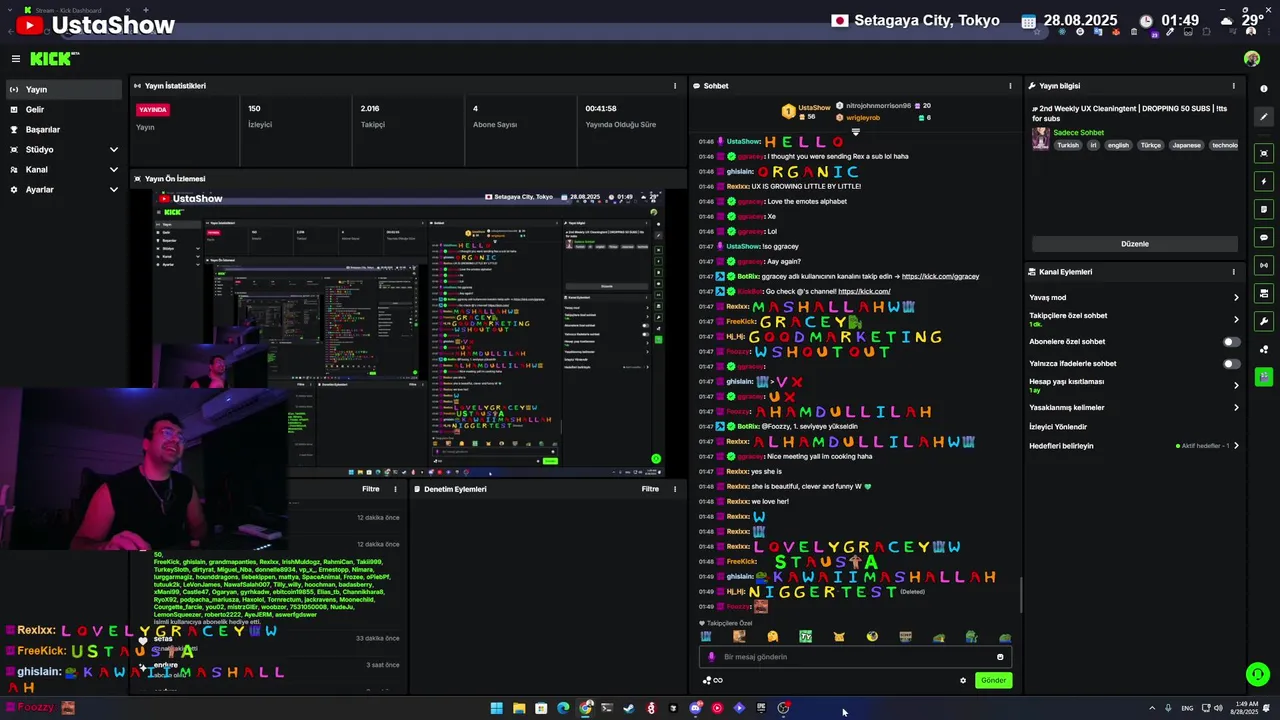1280x720 pixels.
Task: Open the volume control in system tray
Action: (x=1218, y=708)
